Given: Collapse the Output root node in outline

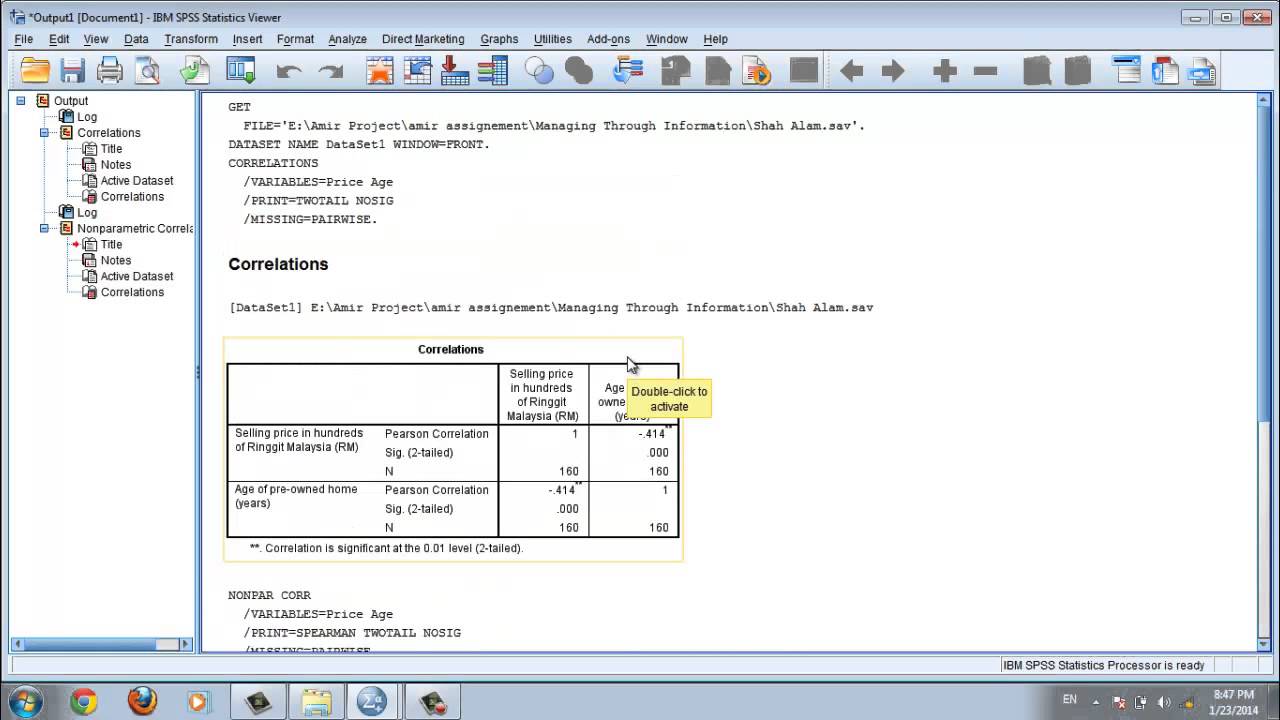Looking at the screenshot, I should [x=20, y=100].
